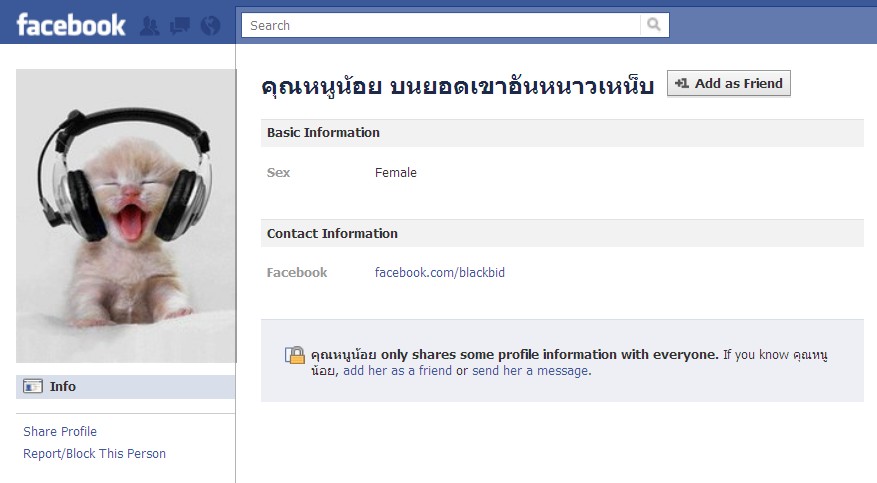Image resolution: width=877 pixels, height=483 pixels.
Task: Click the Basic Information section header
Action: point(562,132)
